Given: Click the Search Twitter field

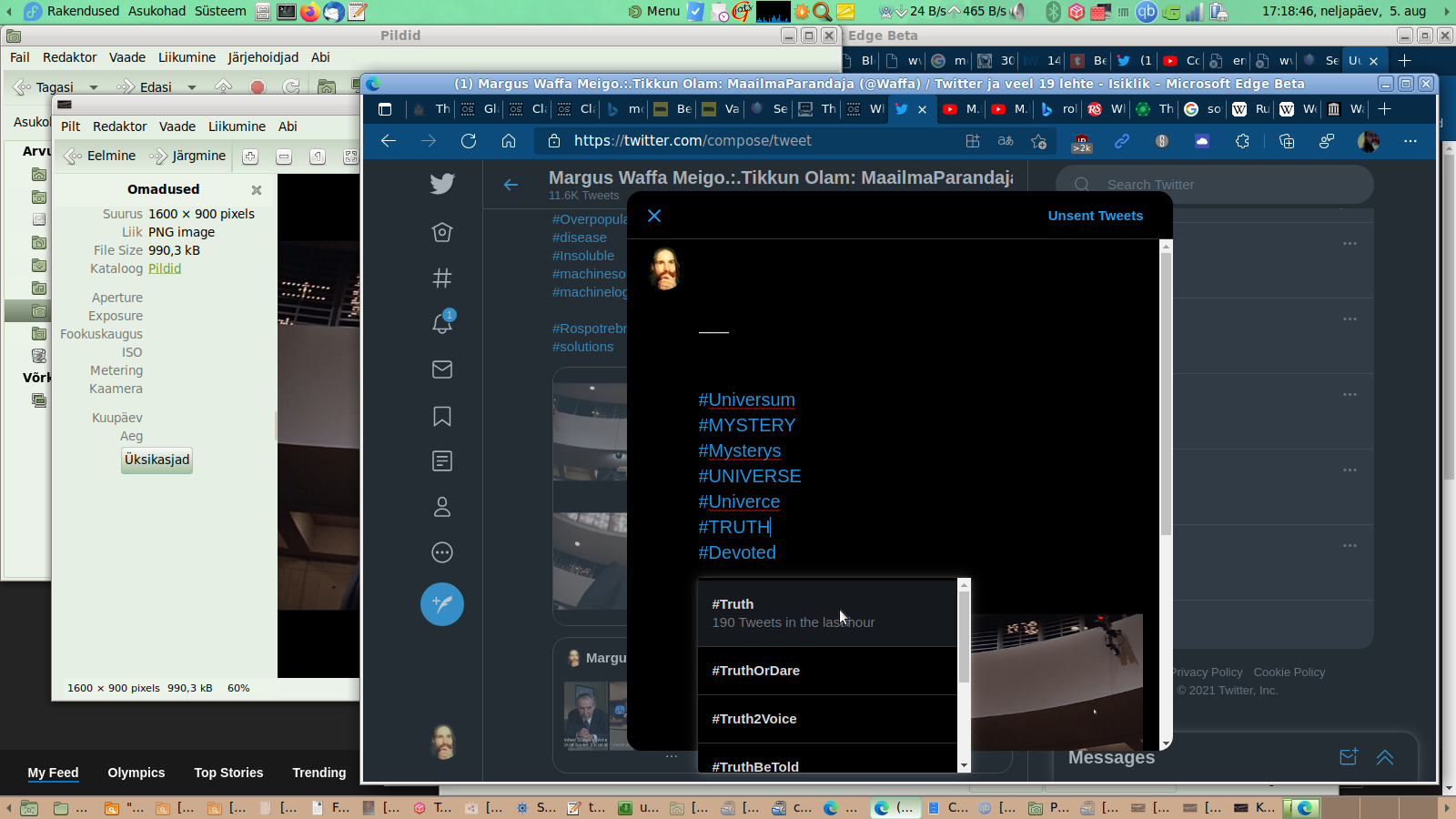Looking at the screenshot, I should (x=1215, y=185).
